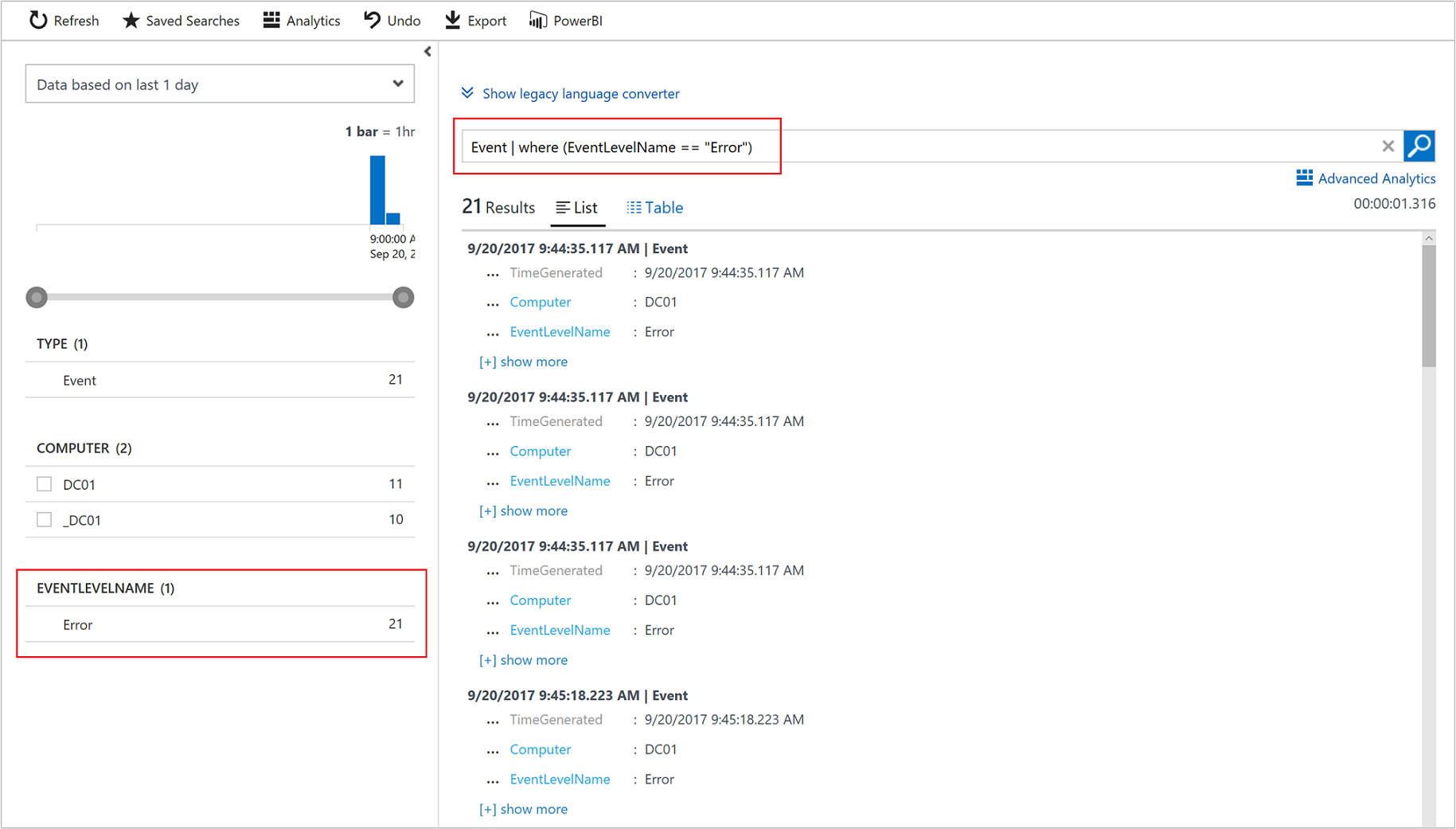
Task: Clear the search query with X icon
Action: click(1388, 146)
